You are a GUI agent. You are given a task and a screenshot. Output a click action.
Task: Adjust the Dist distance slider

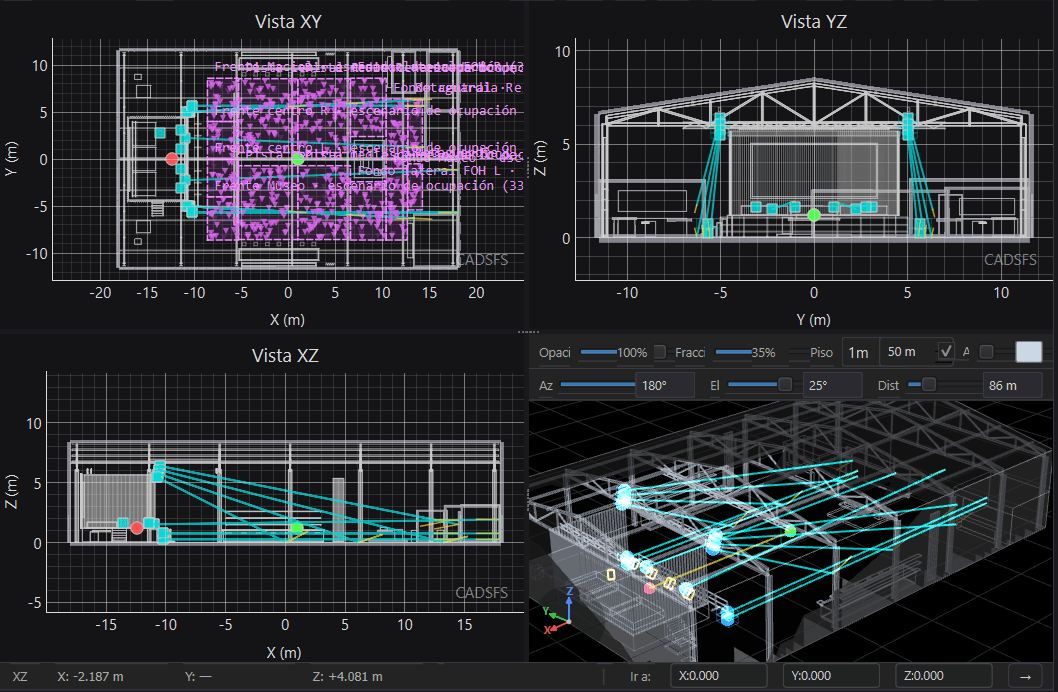pyautogui.click(x=945, y=385)
